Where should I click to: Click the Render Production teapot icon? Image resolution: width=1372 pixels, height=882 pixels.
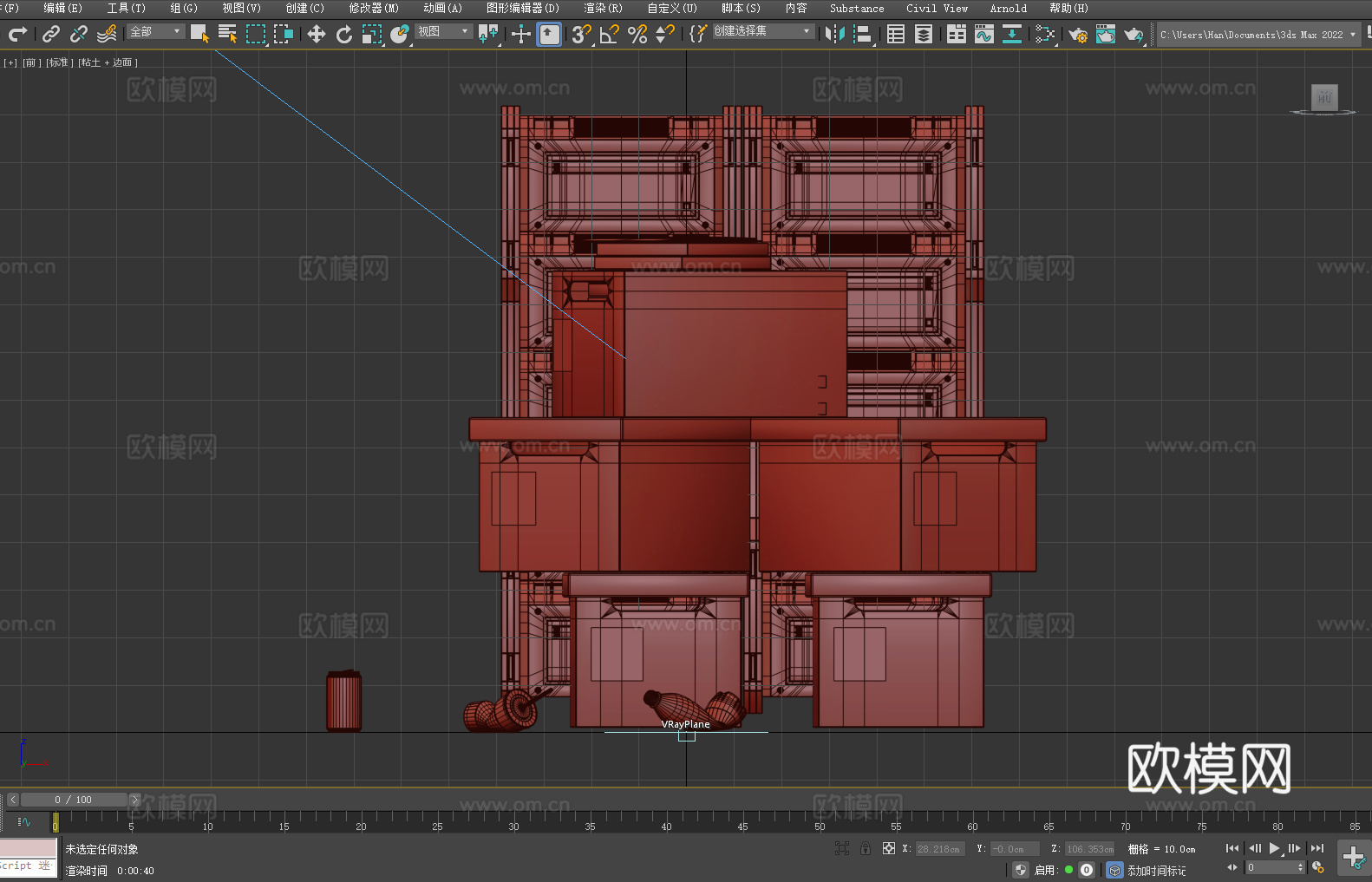1134,34
